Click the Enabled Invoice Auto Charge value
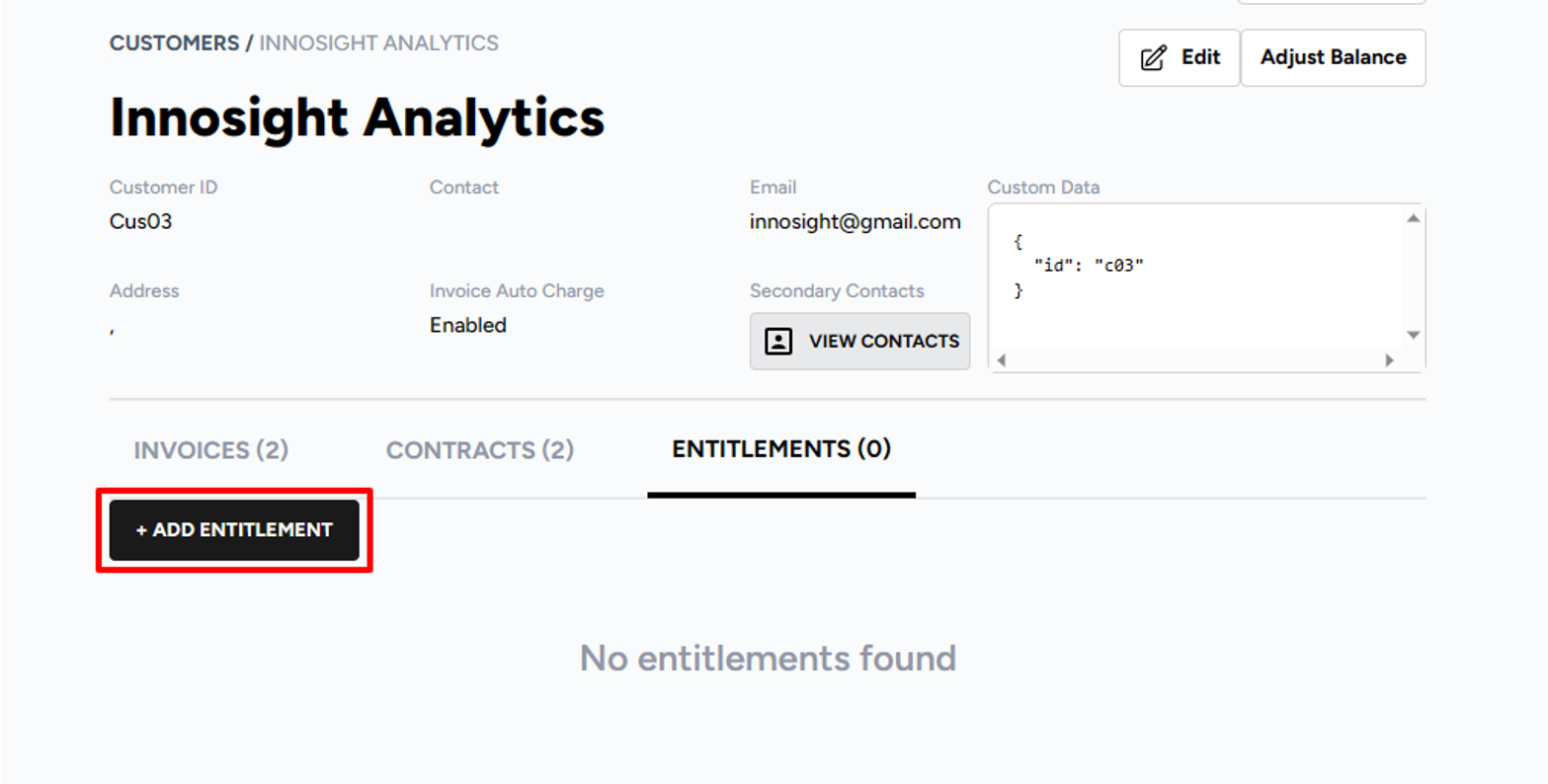 pyautogui.click(x=467, y=325)
